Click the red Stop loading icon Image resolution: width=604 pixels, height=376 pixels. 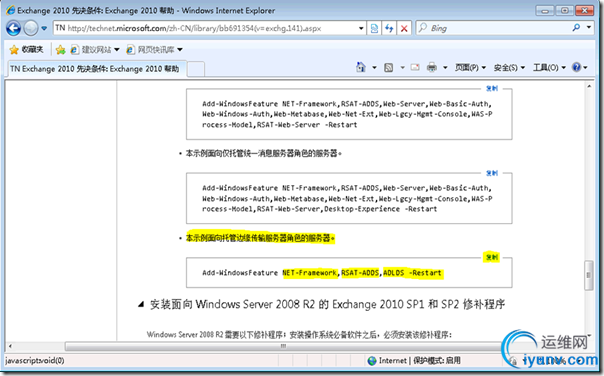404,28
